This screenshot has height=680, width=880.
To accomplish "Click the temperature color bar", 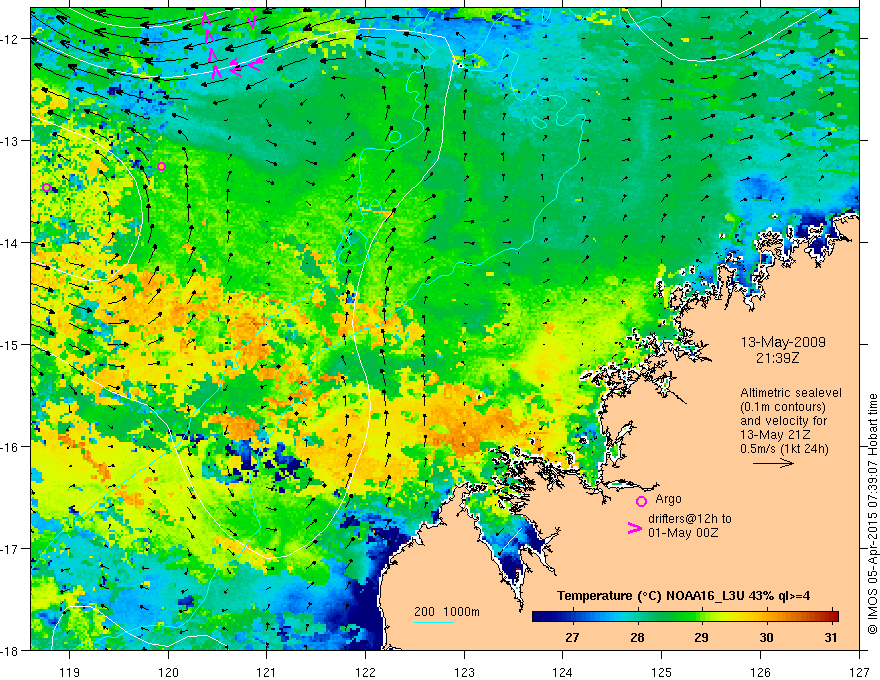I will (x=685, y=616).
